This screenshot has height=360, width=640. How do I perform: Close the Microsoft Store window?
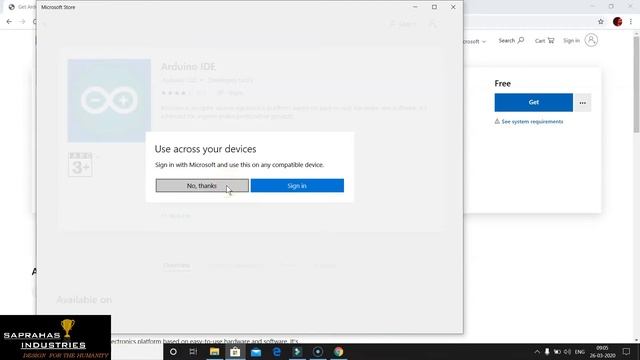[x=453, y=7]
